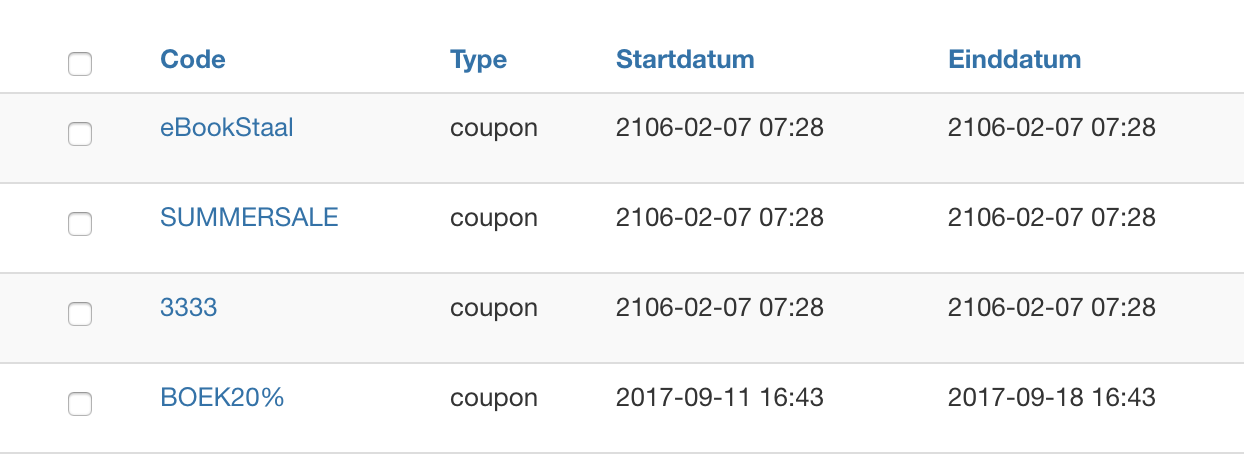This screenshot has width=1244, height=458.
Task: Click the coupon type in the eBookStaal row
Action: (494, 128)
